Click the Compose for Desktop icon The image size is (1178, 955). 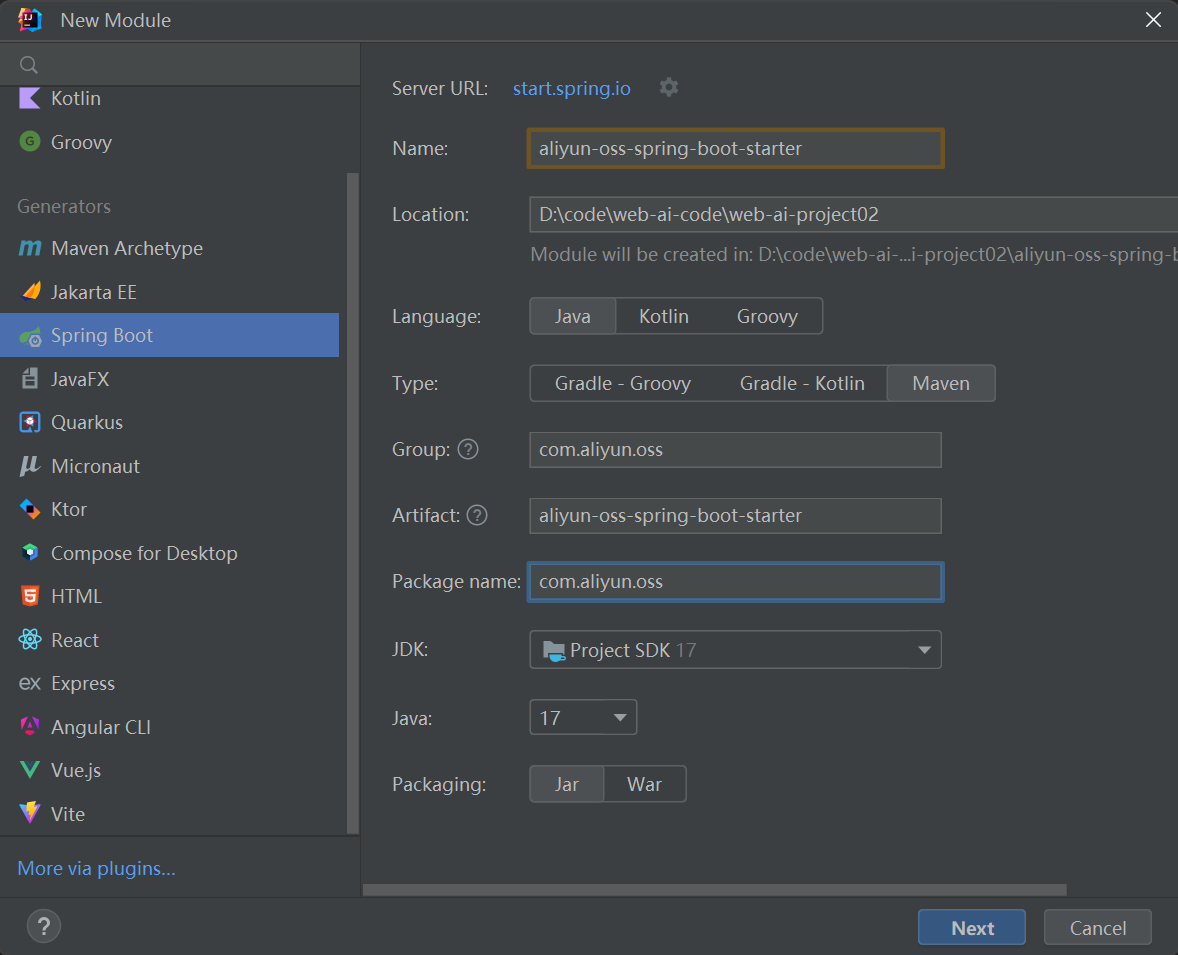[x=29, y=553]
